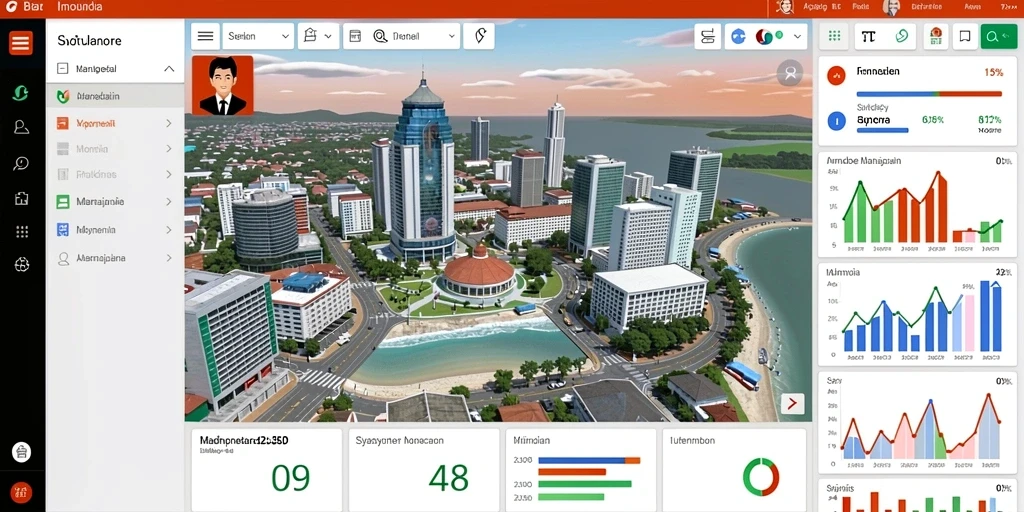The image size is (1024, 512).
Task: Click the short blue progress bar under Bynerra
Action: click(882, 130)
